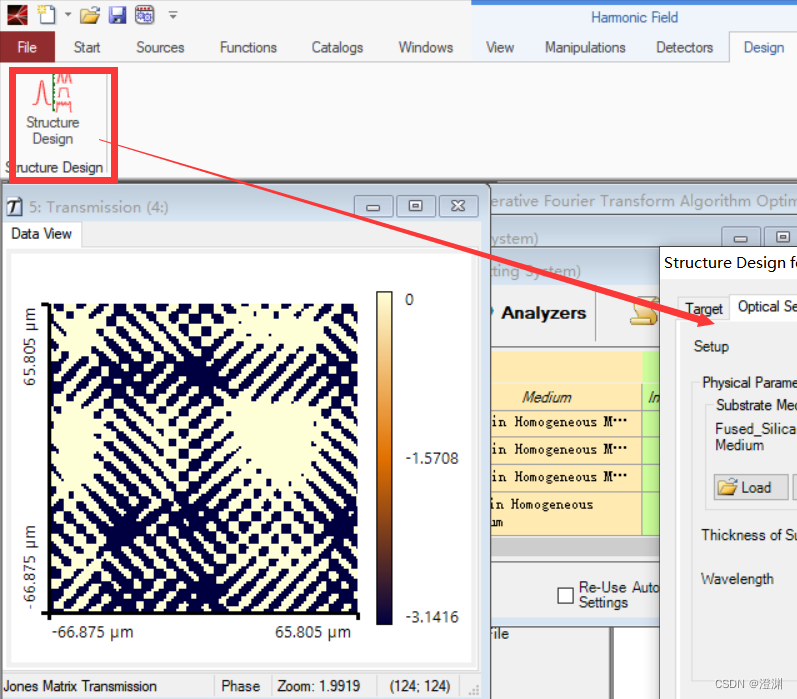
Task: Click the Phase status bar field
Action: [x=241, y=686]
